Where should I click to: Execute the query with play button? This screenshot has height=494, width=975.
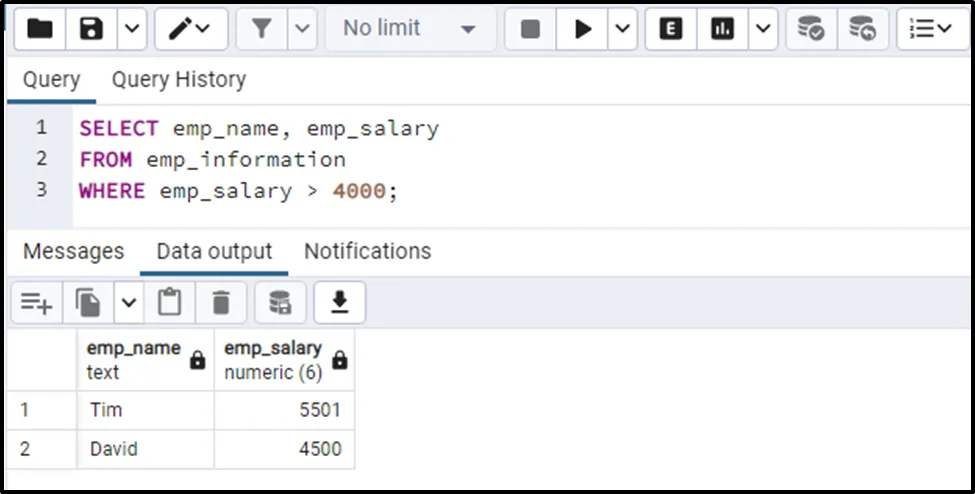(583, 29)
